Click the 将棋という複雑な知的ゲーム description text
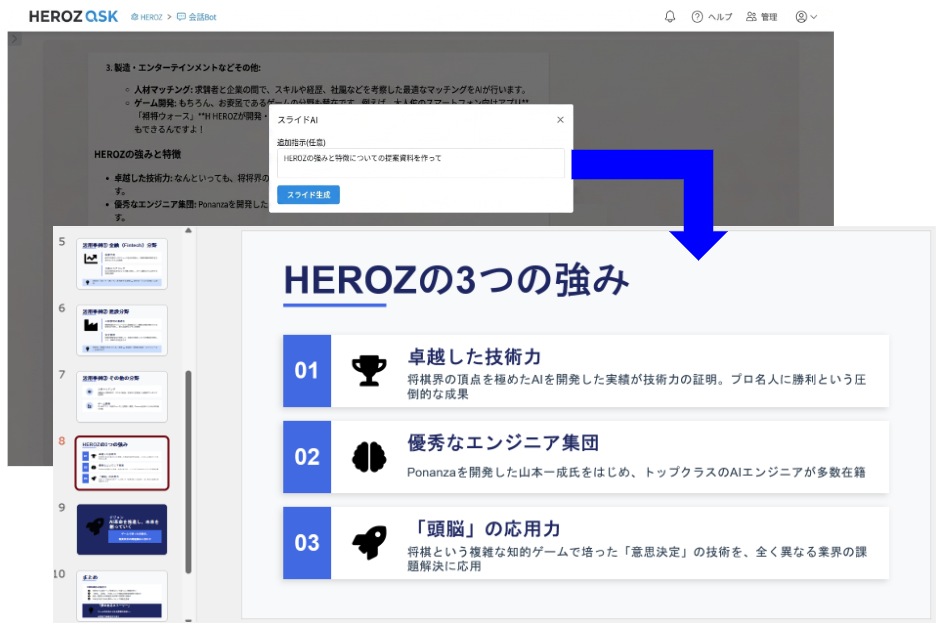Viewport: 940px width, 630px height. [637, 559]
